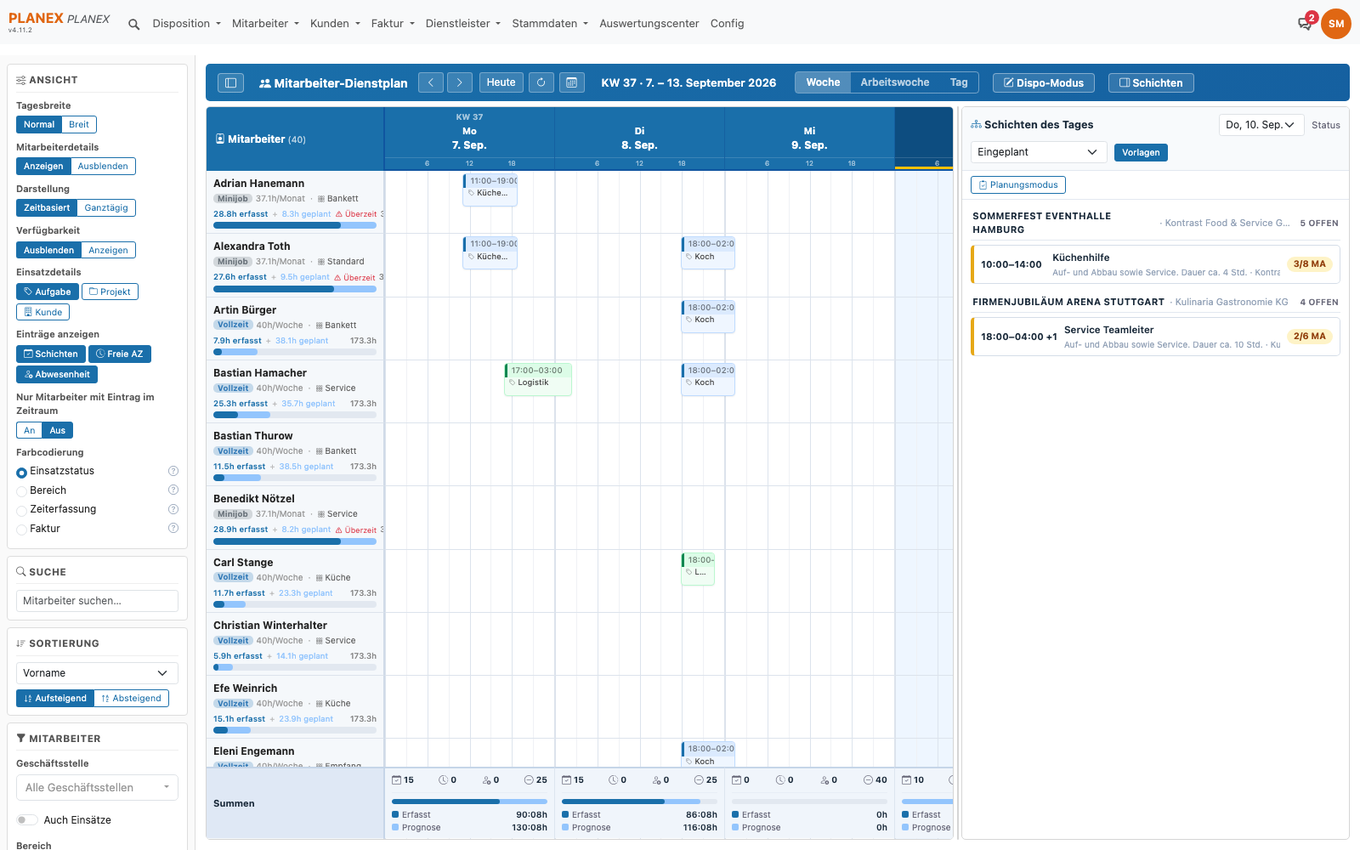This screenshot has width=1360, height=850.
Task: Open the Auswertungscenter menu item
Action: 649,24
